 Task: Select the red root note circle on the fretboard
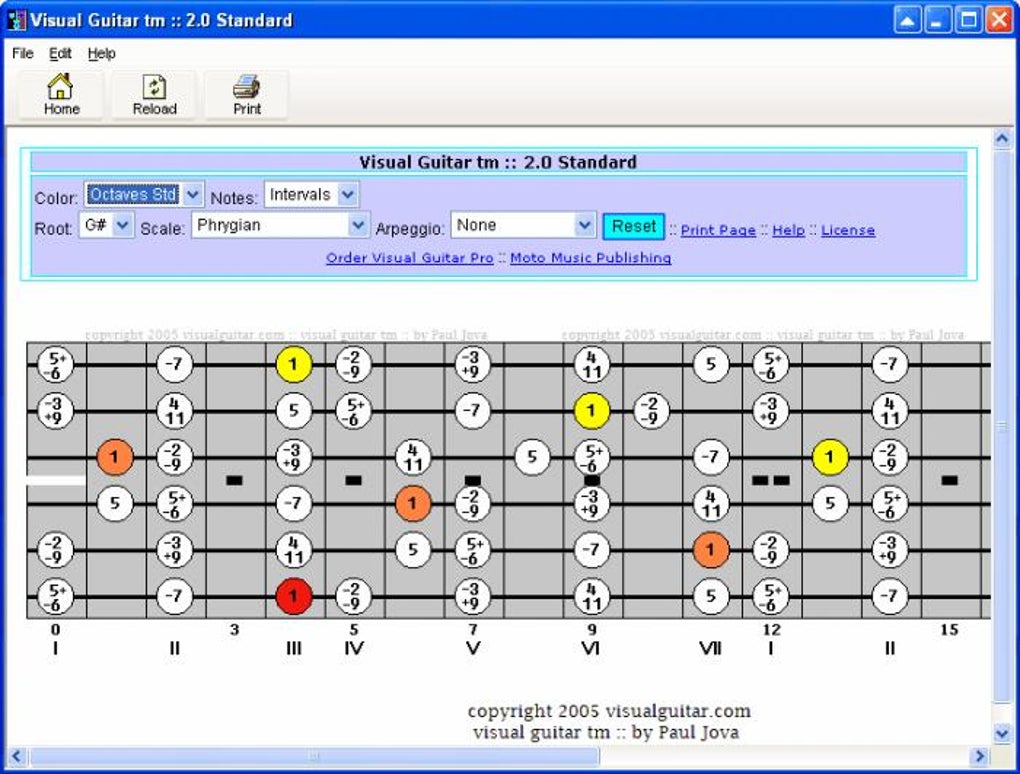pos(293,597)
